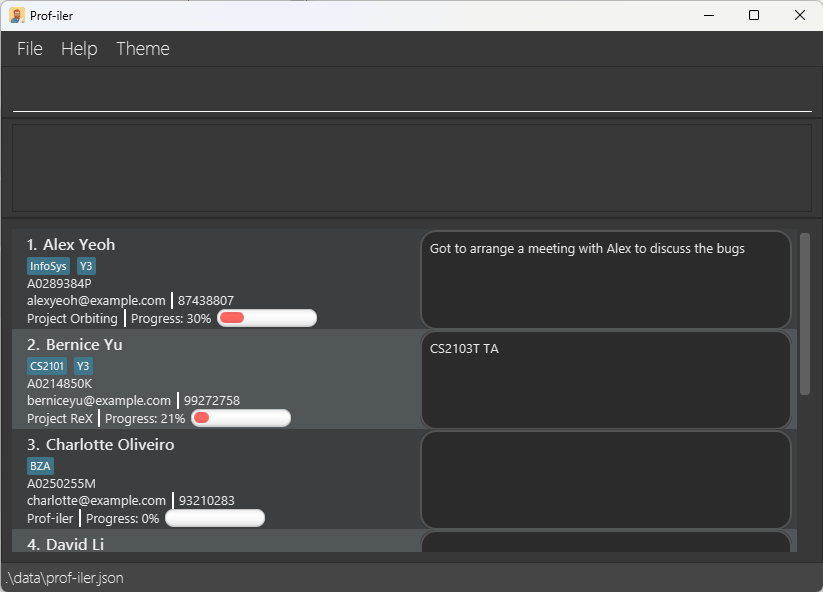The image size is (823, 592).
Task: Click the CS2101 tag on Bernice Yu
Action: [x=47, y=366]
